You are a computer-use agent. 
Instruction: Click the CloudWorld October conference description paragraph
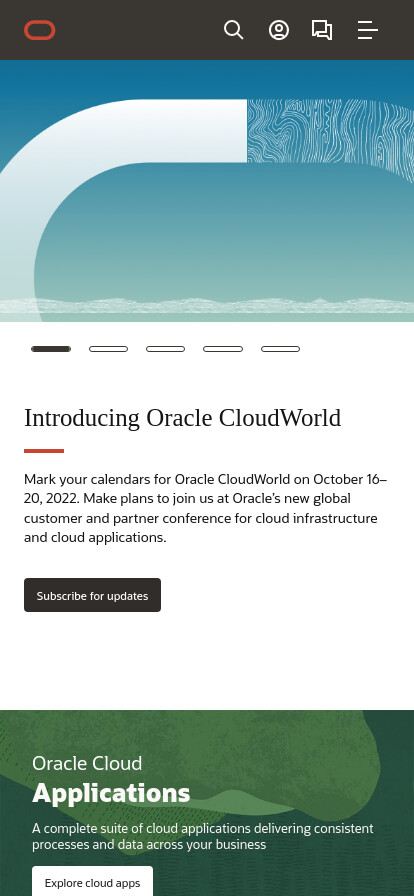206,508
